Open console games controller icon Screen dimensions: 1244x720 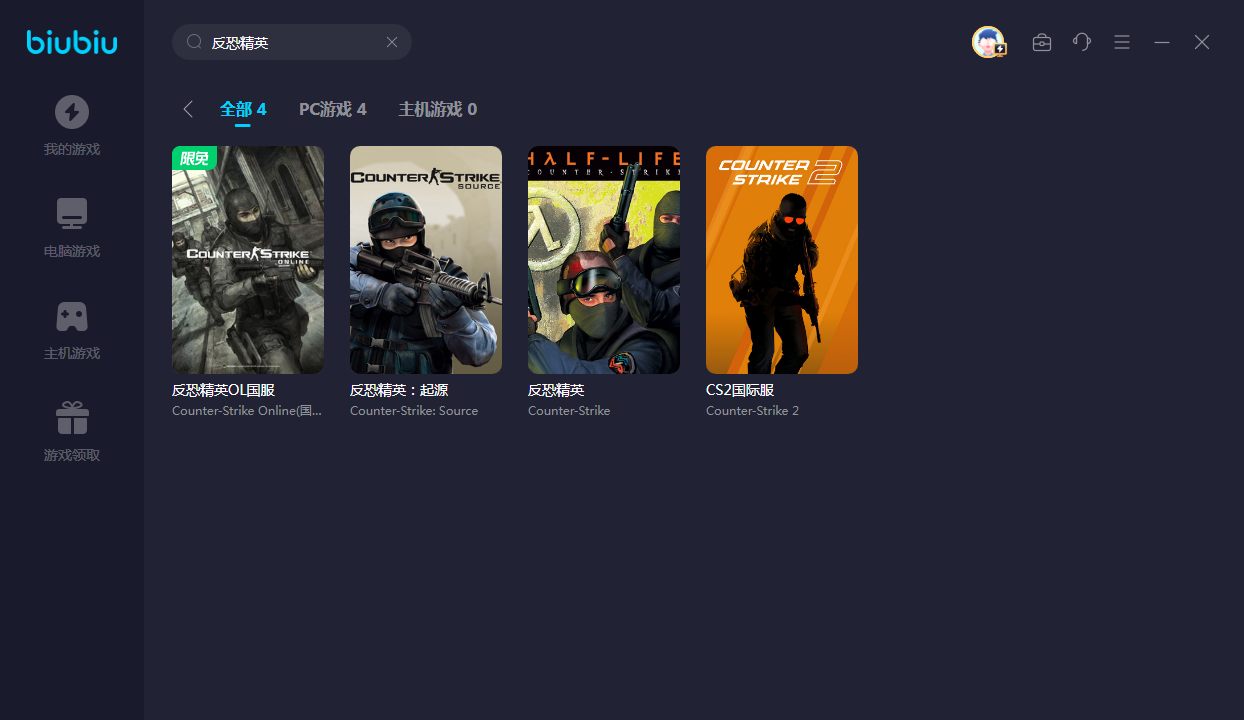[72, 316]
